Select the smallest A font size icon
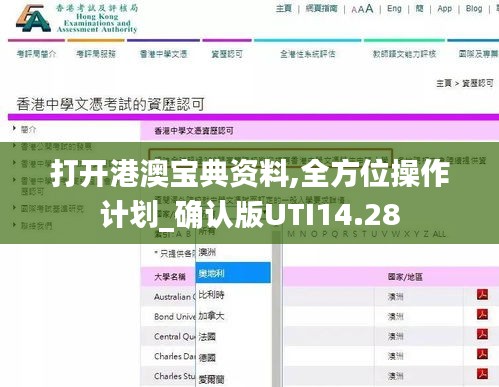The width and height of the screenshot is (499, 387). point(354,10)
